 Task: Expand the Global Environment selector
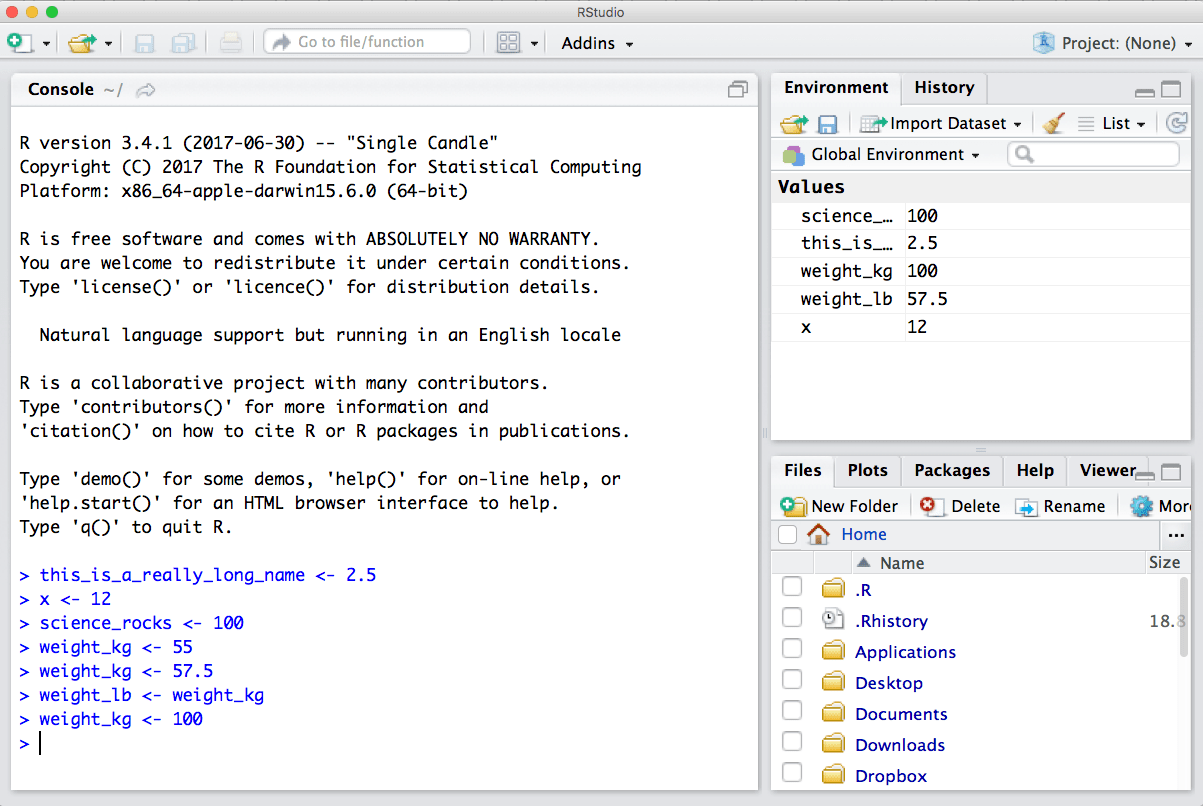click(x=880, y=154)
